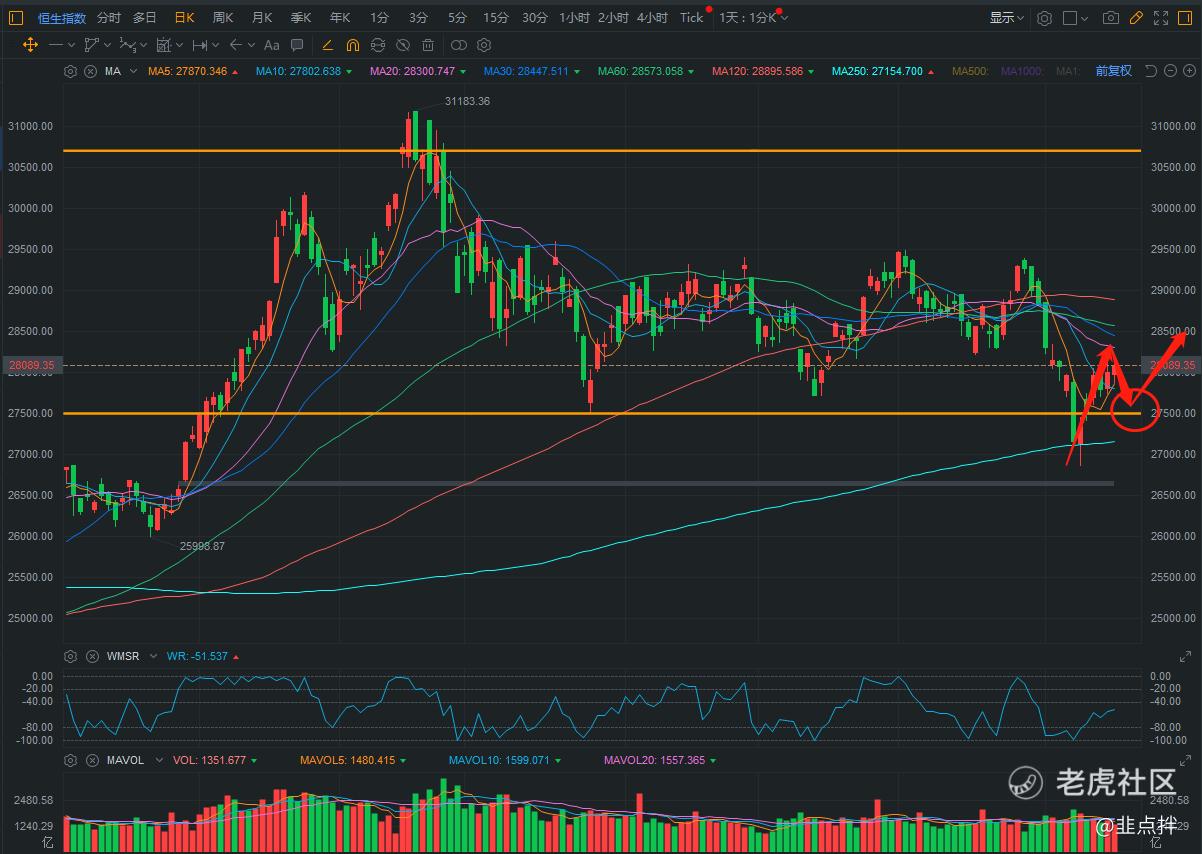Open the Tick view
The image size is (1202, 854).
(691, 18)
